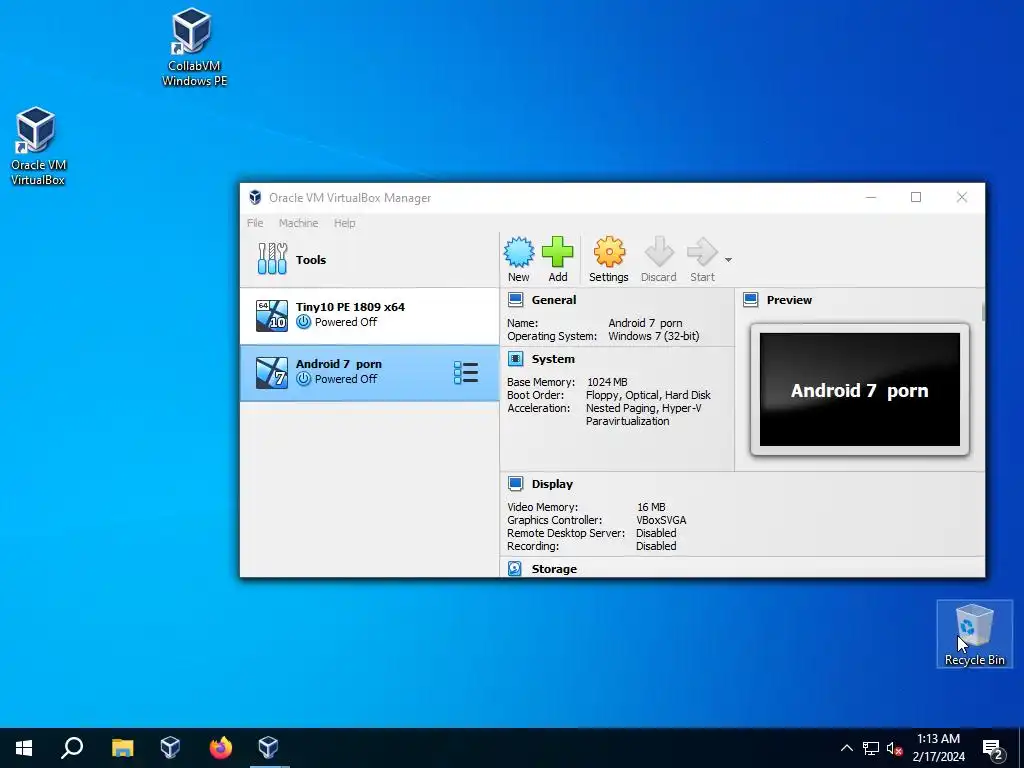Viewport: 1024px width, 768px height.
Task: Select the Oracle VM VirtualBox desktop shortcut
Action: click(x=37, y=147)
